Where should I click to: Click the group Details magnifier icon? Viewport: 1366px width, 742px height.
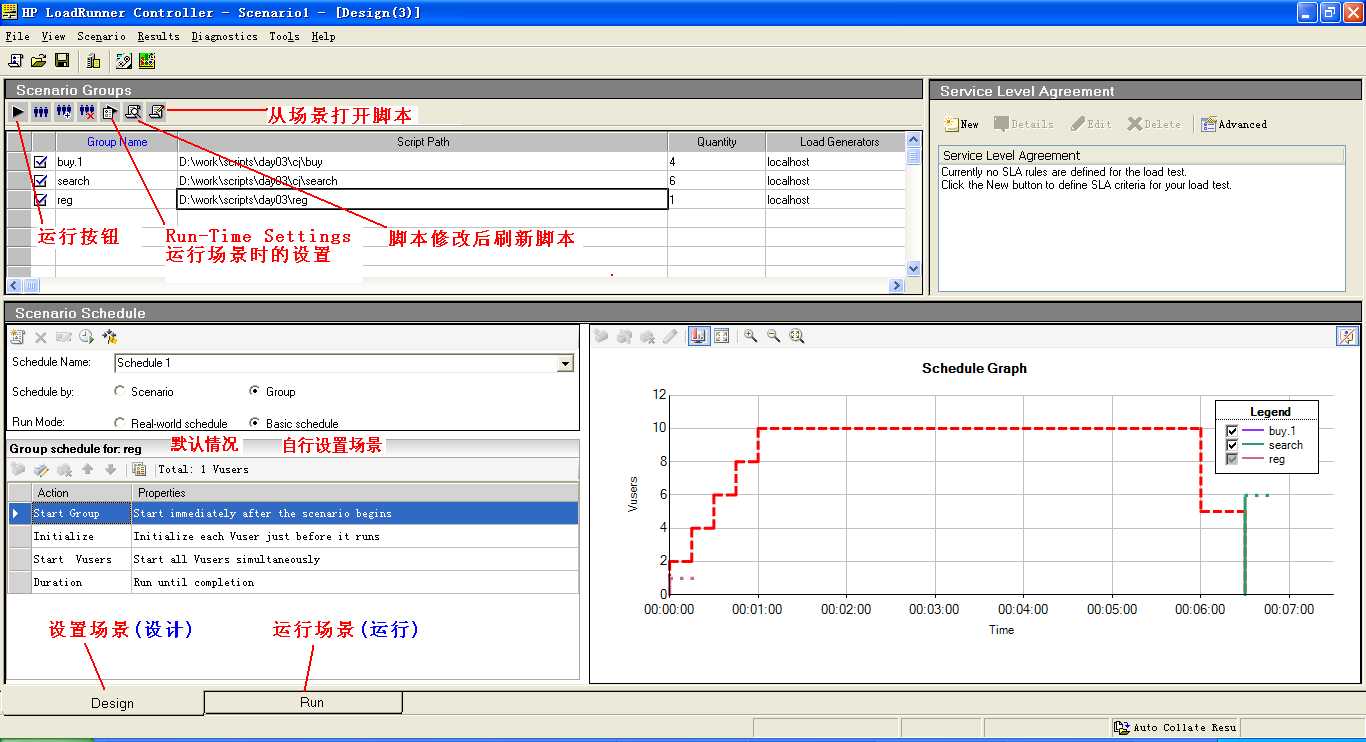(x=133, y=112)
